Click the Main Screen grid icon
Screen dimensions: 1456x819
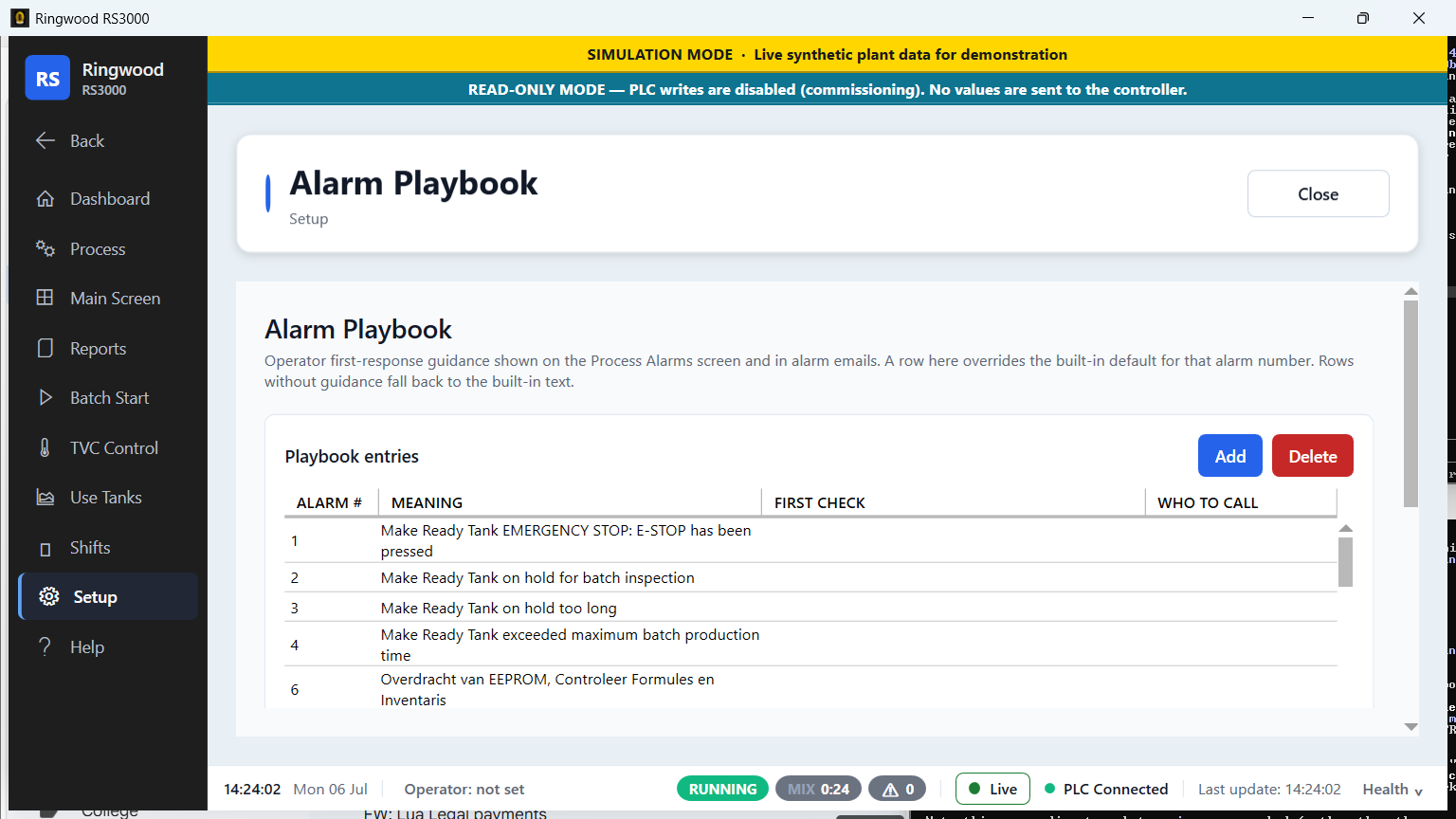[45, 298]
